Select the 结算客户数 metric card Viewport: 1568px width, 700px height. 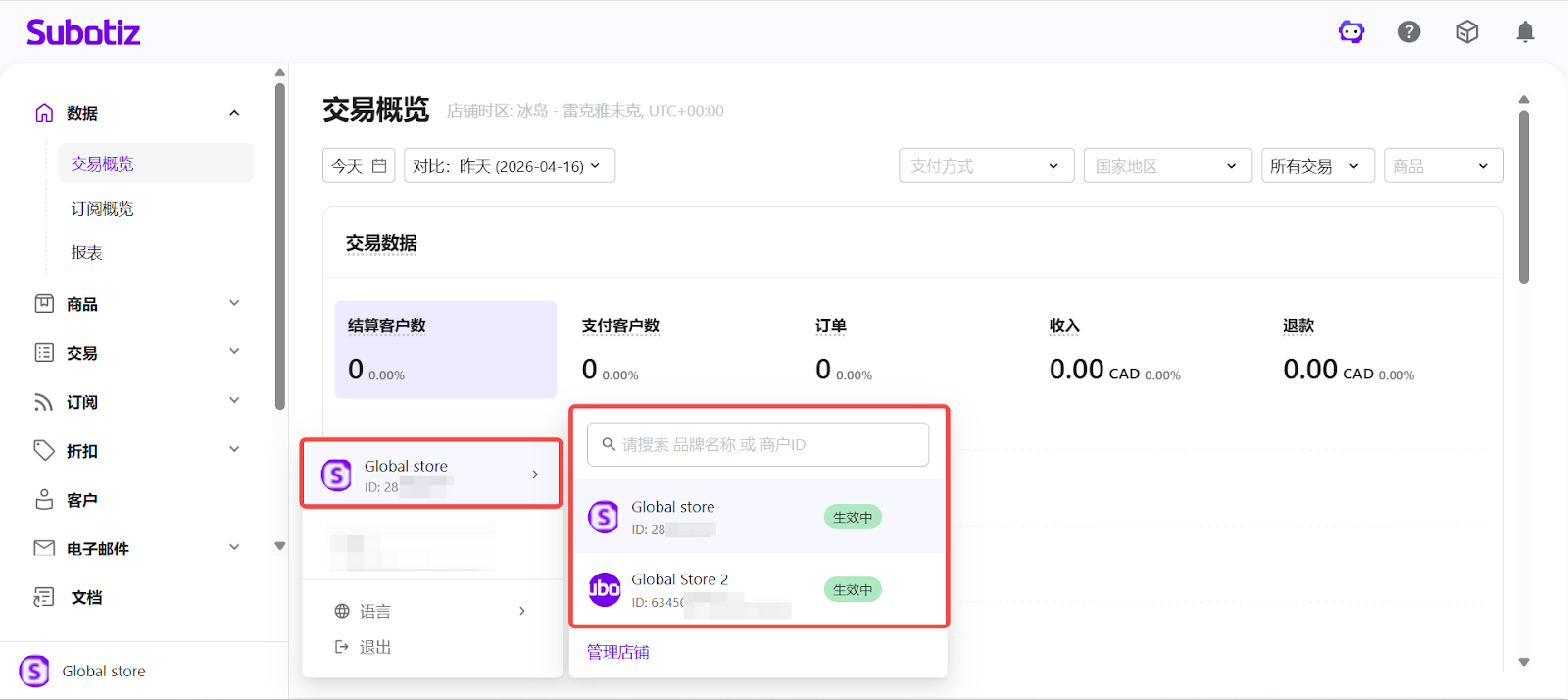[x=445, y=349]
